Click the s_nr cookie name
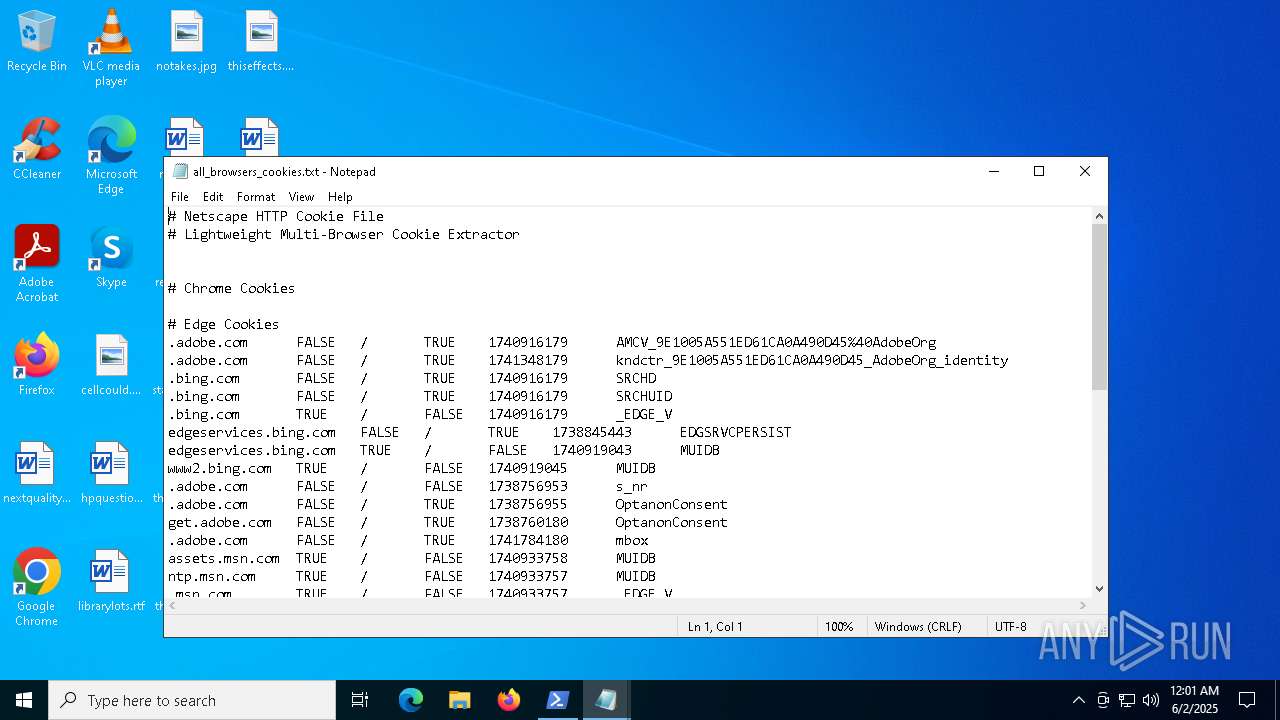1280x720 pixels. pos(632,486)
